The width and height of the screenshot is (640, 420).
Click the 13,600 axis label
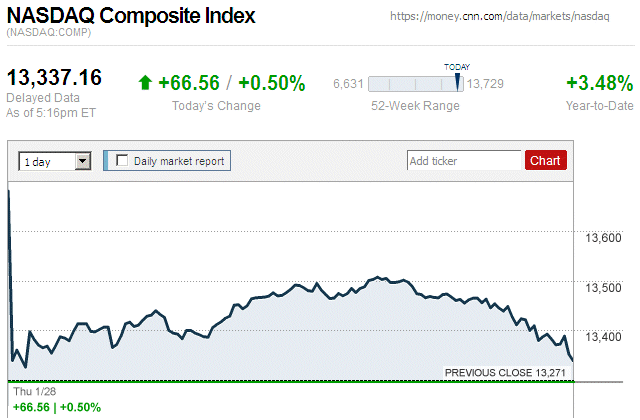(604, 237)
